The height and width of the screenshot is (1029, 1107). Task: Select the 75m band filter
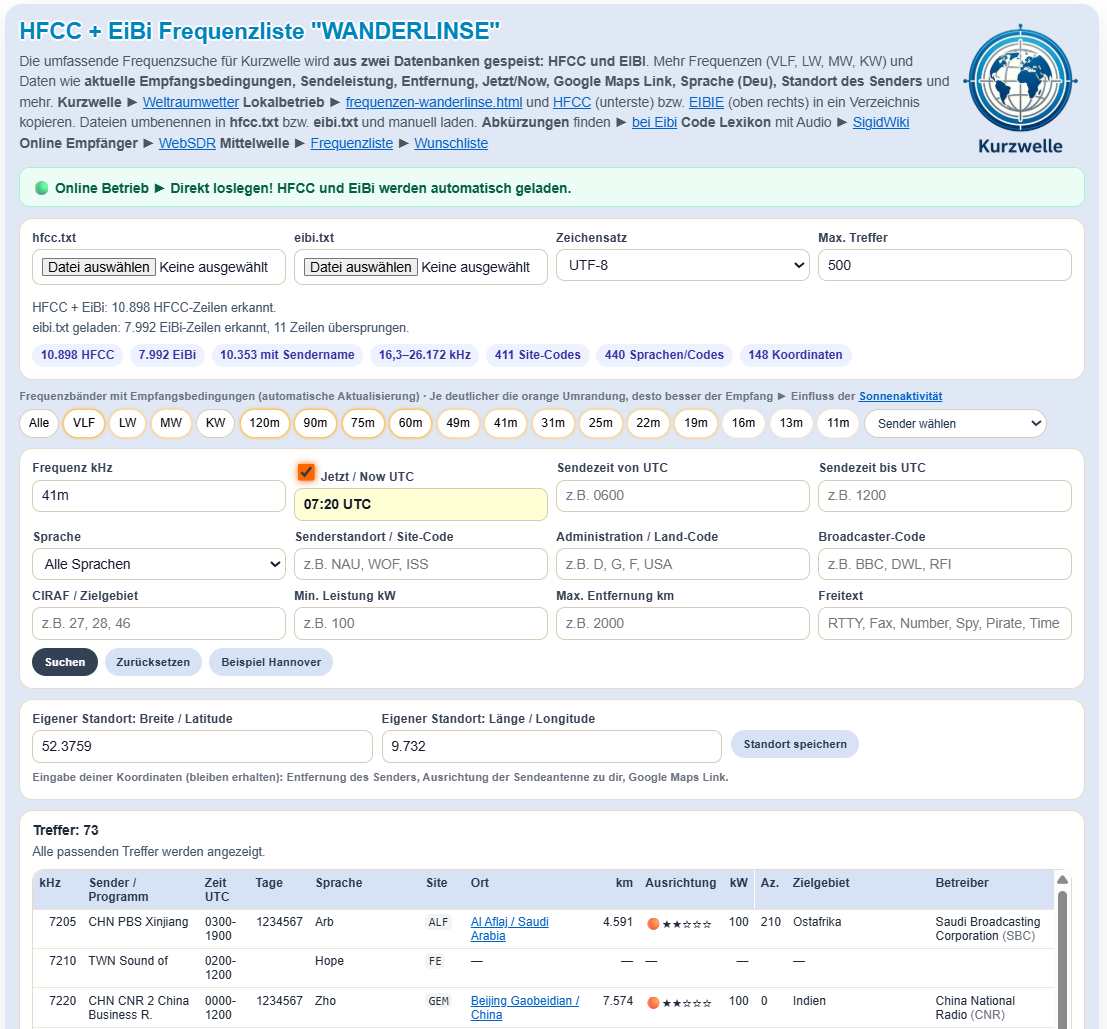pos(363,423)
